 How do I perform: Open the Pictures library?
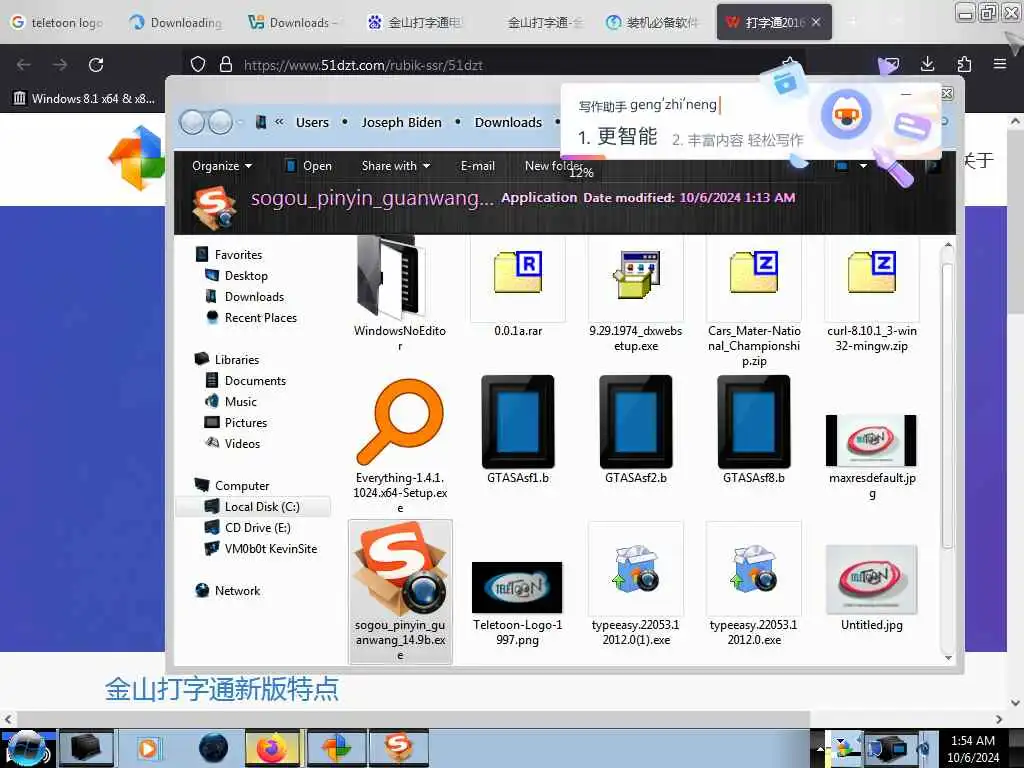click(x=236, y=422)
